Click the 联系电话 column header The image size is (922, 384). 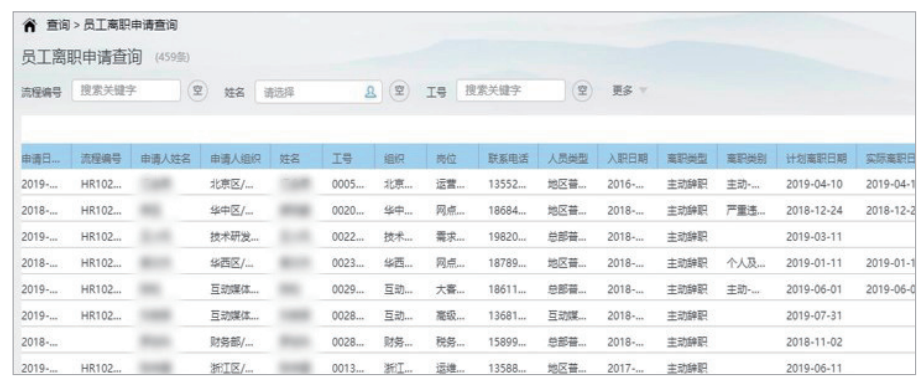[x=508, y=159]
